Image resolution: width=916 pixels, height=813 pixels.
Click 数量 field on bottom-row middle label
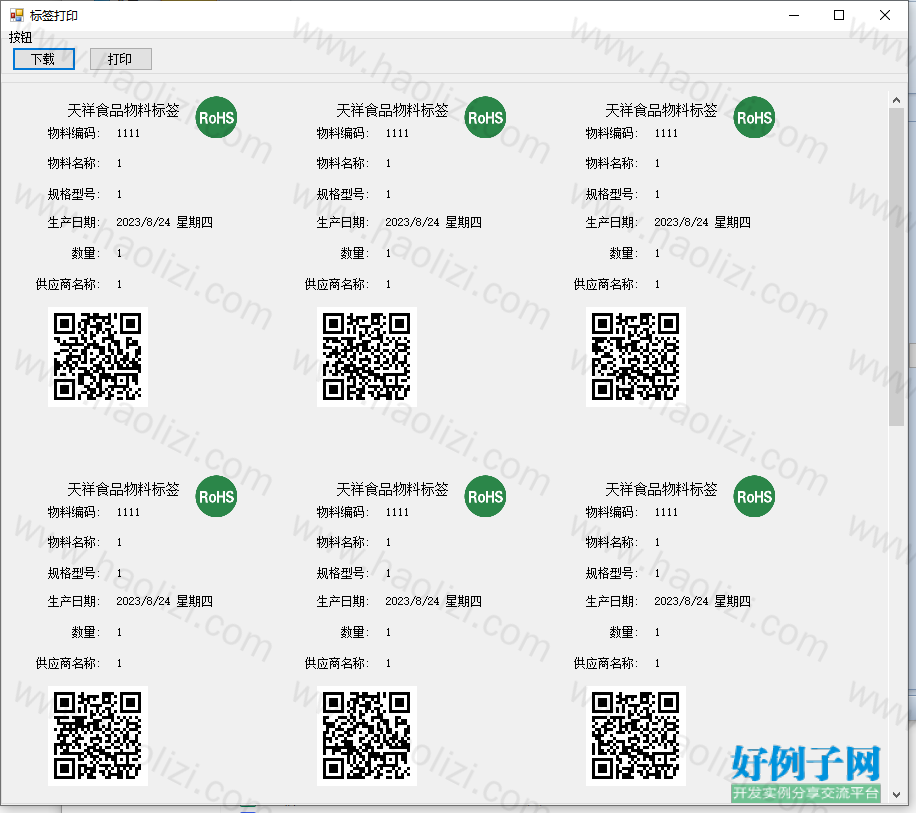[366, 632]
